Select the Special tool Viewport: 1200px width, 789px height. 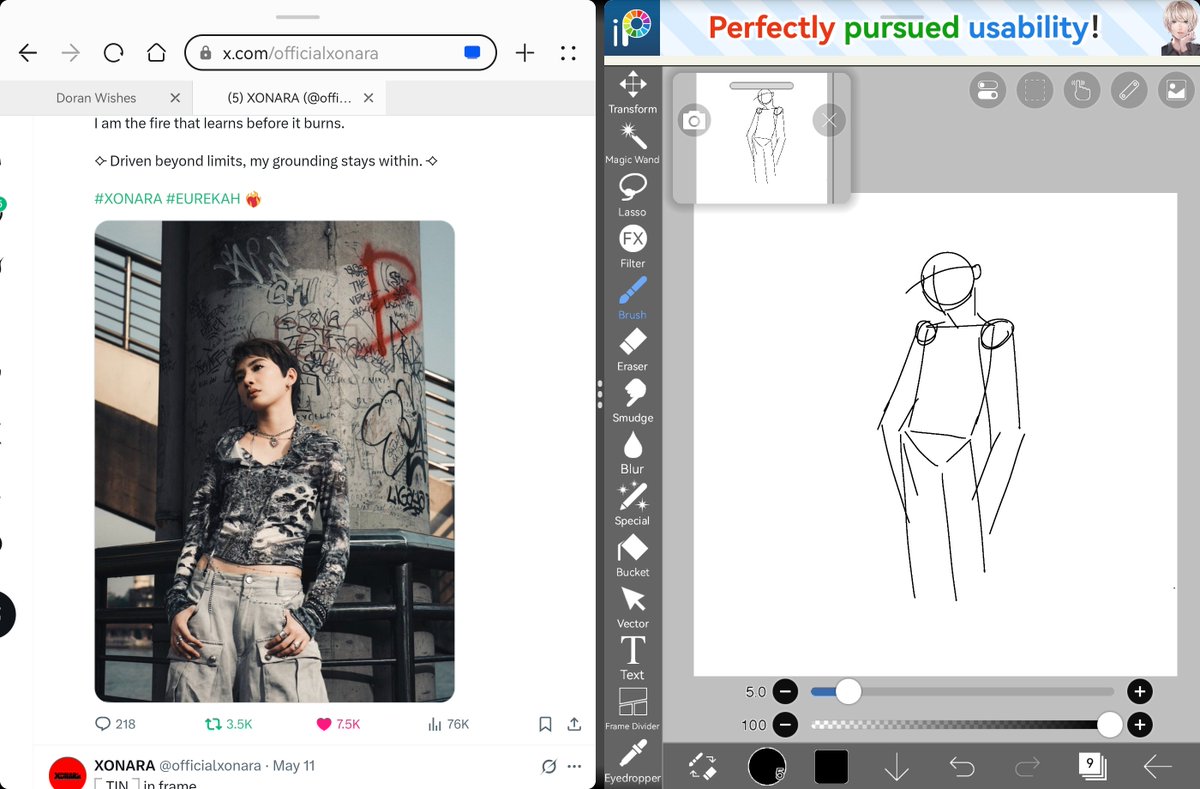click(x=632, y=504)
